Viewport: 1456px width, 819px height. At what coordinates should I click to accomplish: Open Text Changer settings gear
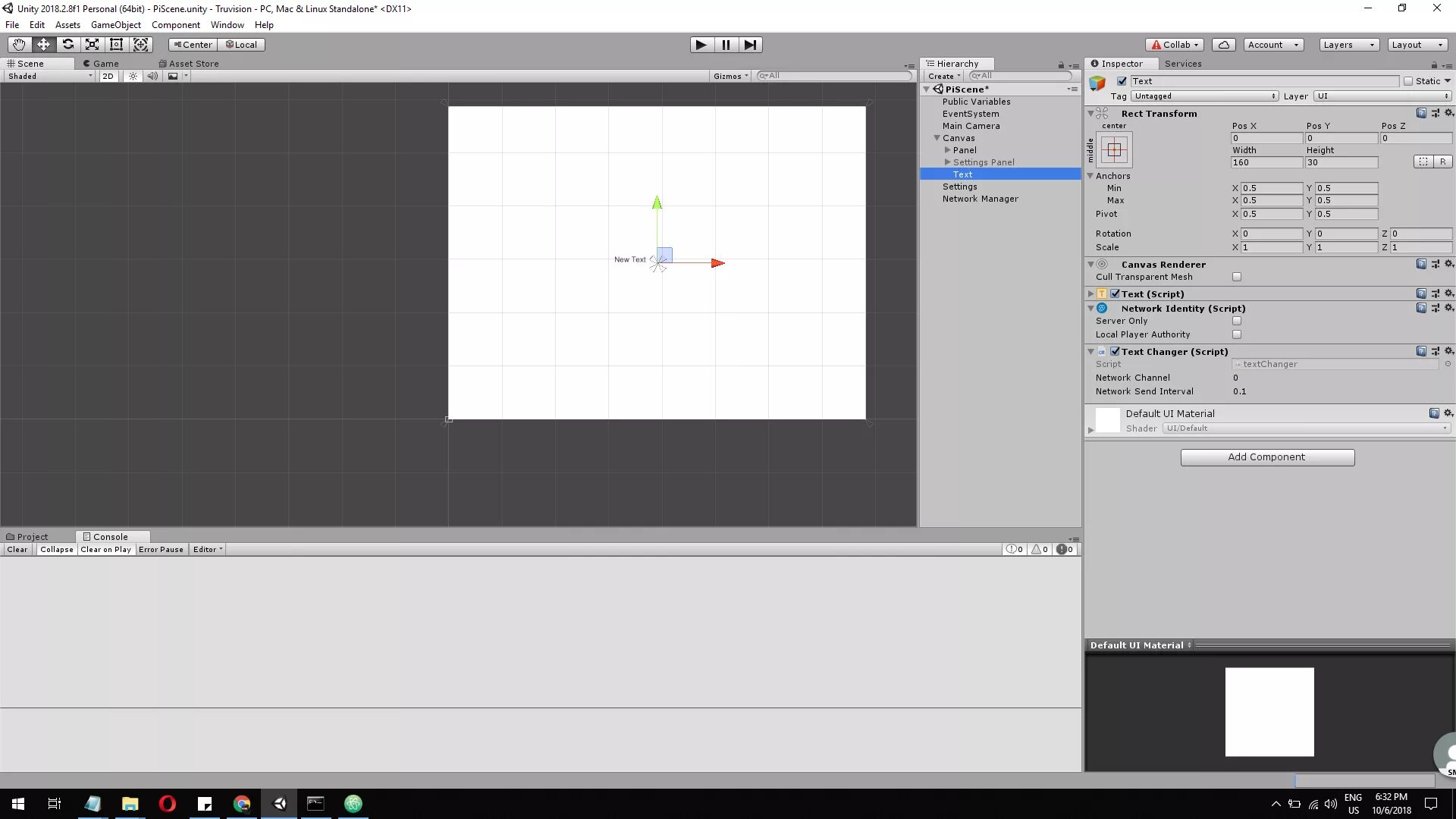coord(1448,351)
